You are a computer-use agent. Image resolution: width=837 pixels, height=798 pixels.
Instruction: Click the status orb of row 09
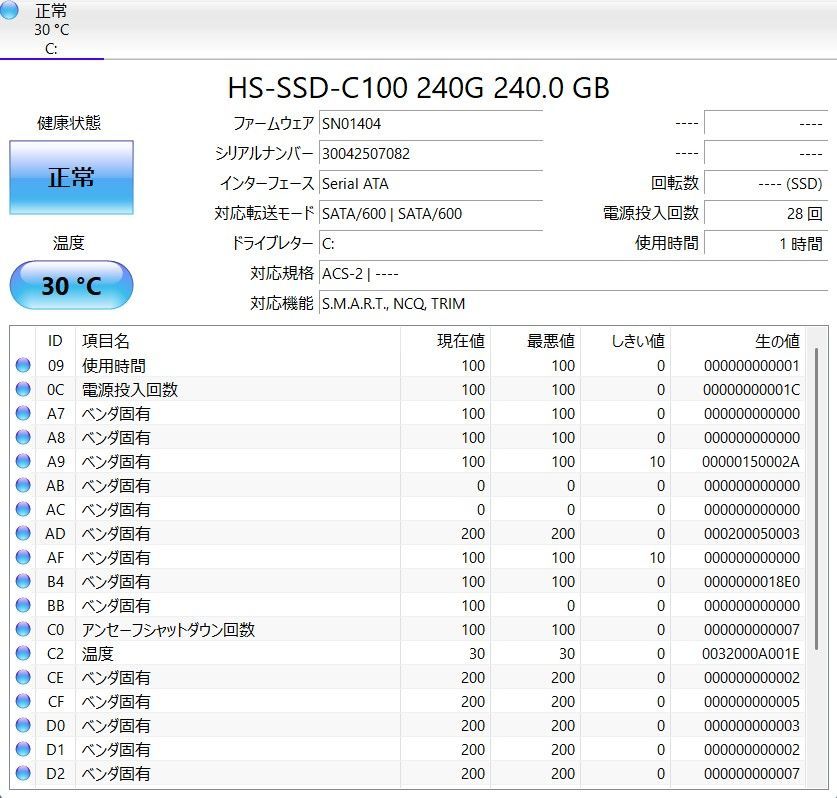(x=23, y=365)
